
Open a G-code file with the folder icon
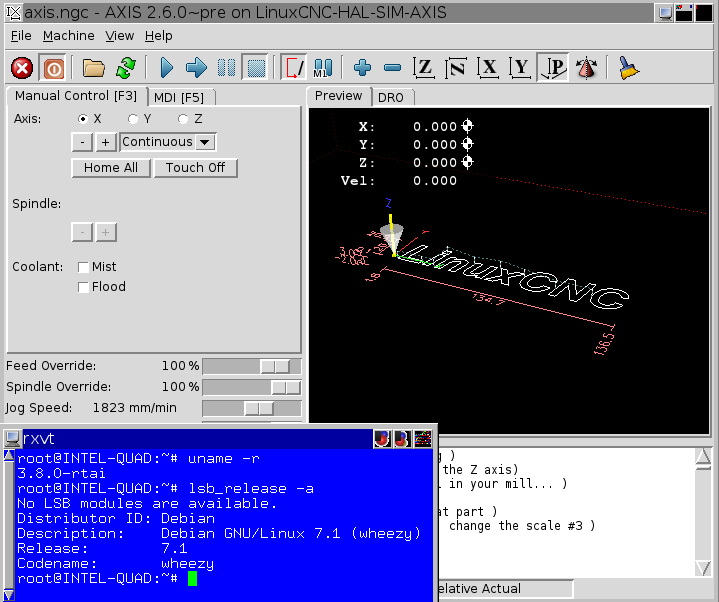(94, 68)
